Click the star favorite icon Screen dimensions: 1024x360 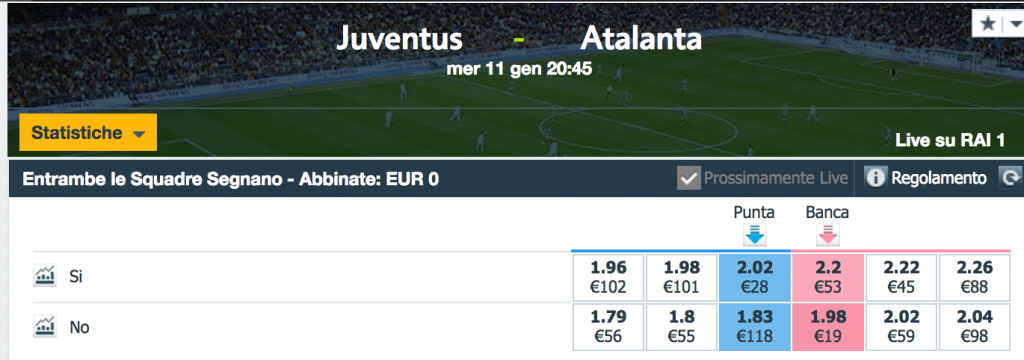(988, 24)
